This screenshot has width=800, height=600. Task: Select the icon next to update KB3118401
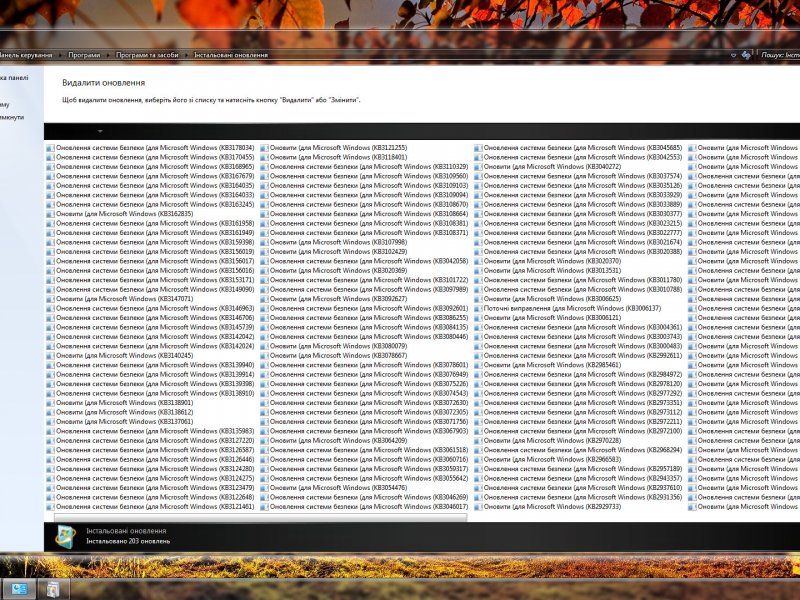tap(264, 158)
